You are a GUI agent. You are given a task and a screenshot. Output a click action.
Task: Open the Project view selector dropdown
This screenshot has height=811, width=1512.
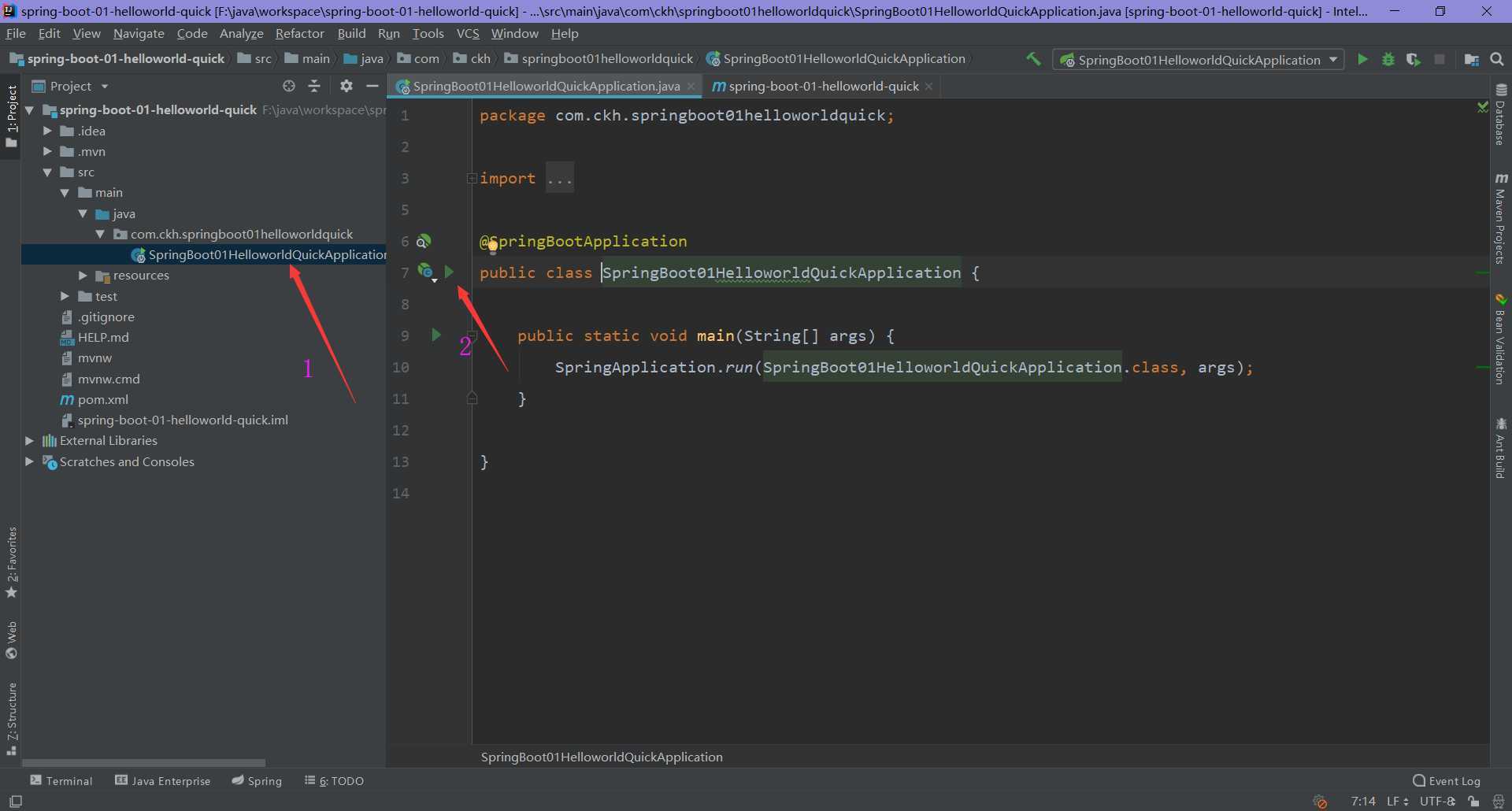coord(70,86)
